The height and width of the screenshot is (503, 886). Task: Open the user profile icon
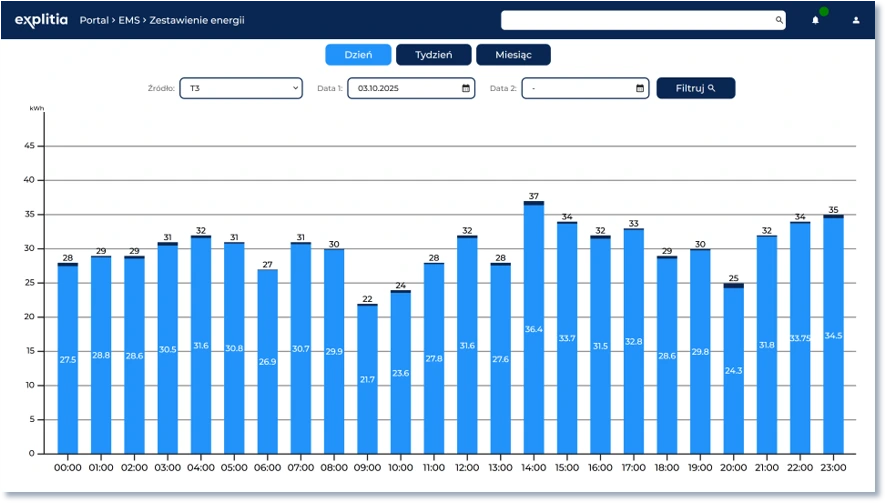[x=856, y=20]
